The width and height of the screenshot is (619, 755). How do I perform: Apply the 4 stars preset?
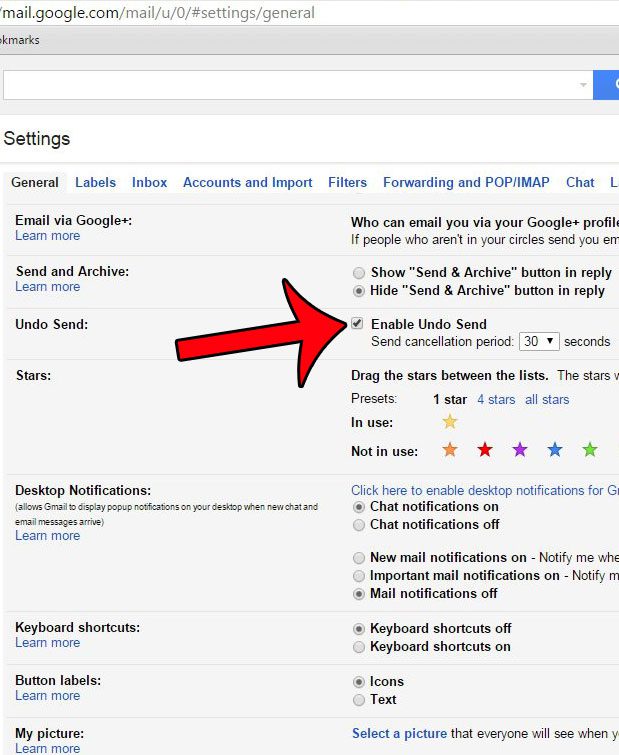496,400
